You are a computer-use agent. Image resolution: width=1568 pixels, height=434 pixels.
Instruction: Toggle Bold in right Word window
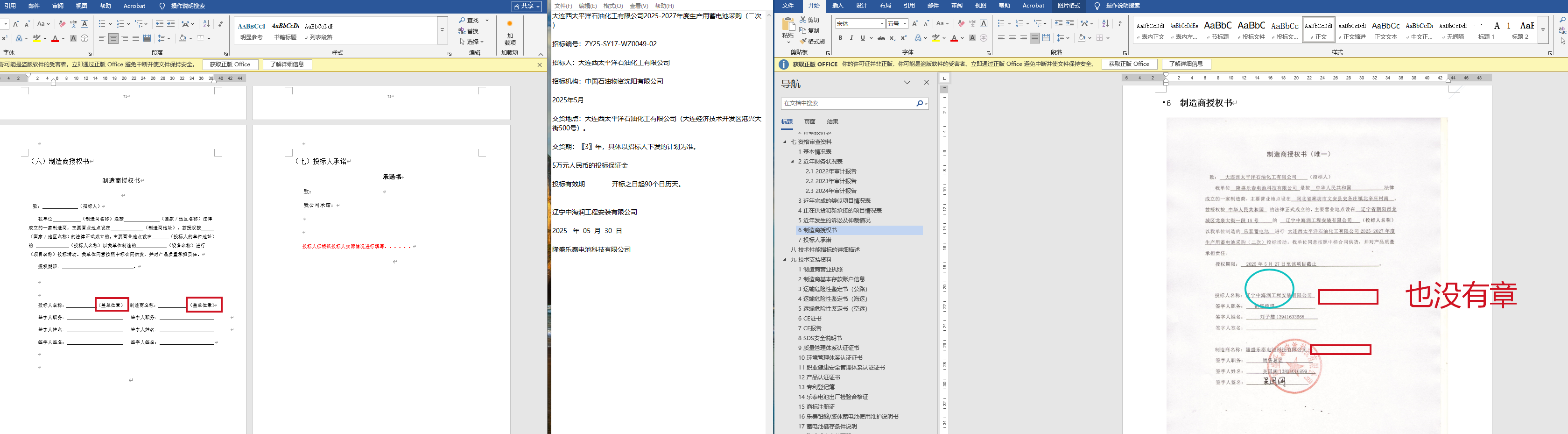pos(841,38)
